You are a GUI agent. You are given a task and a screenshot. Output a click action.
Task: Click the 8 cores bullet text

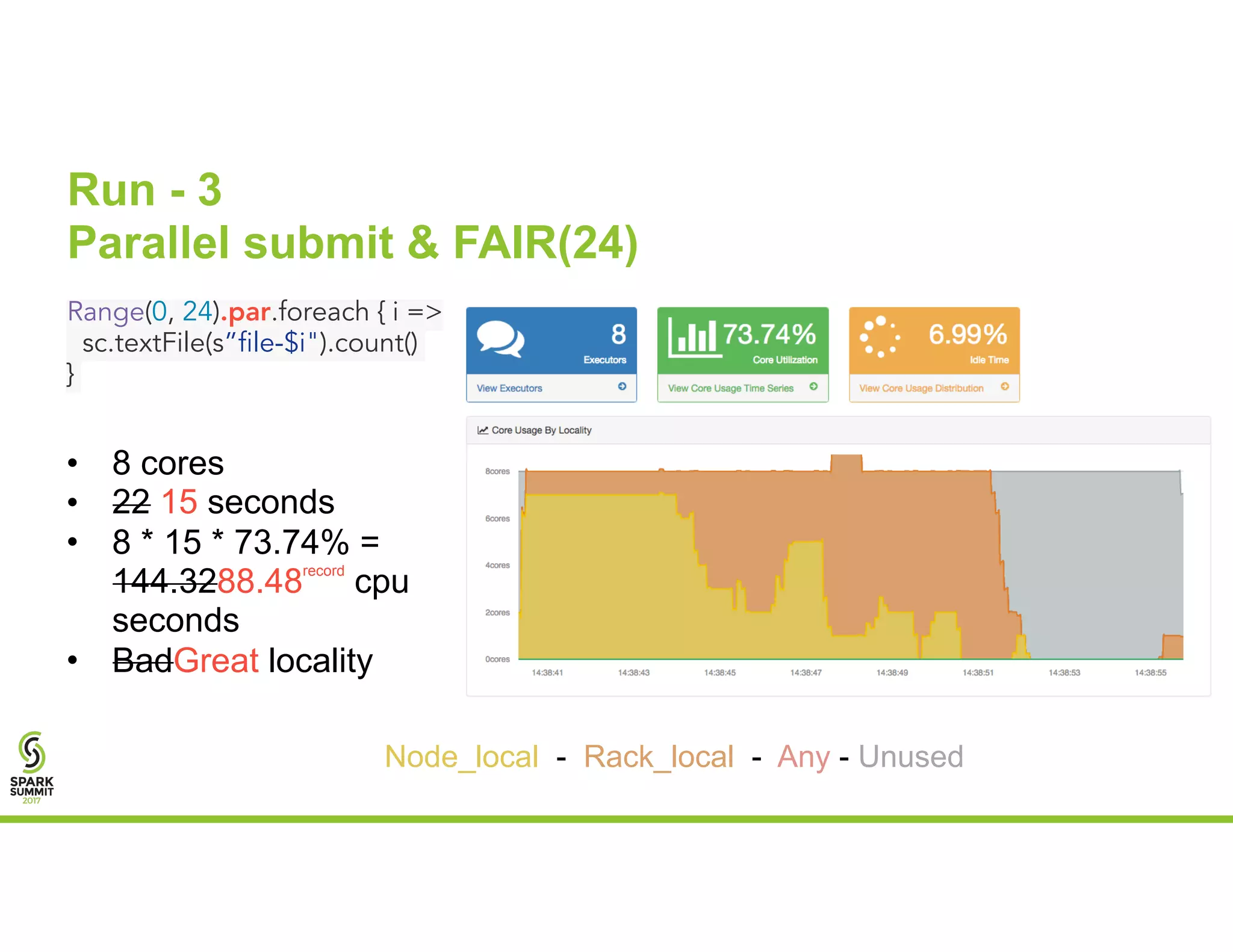168,463
